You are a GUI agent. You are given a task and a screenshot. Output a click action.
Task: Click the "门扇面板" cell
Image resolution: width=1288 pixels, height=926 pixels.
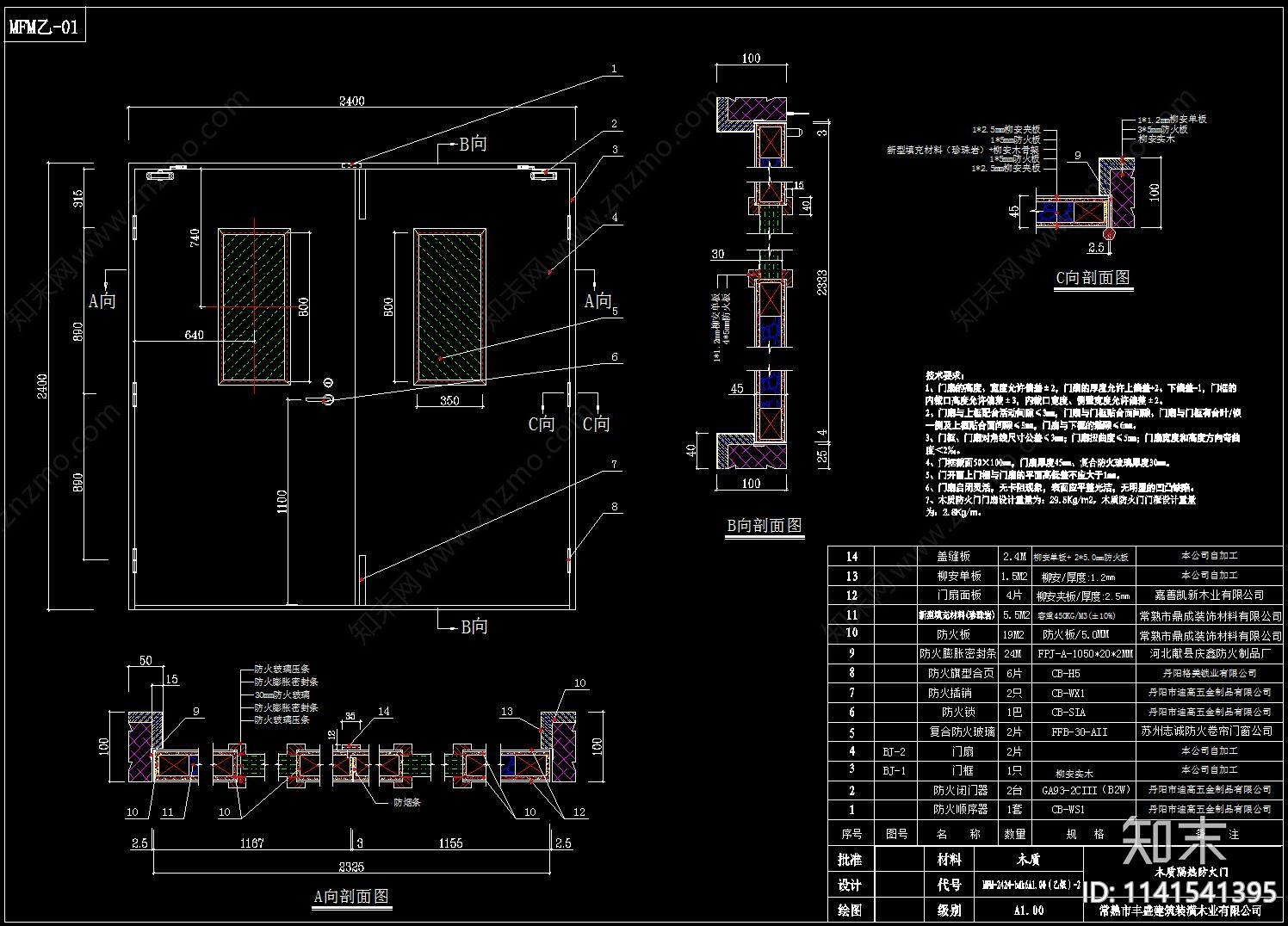tap(959, 595)
